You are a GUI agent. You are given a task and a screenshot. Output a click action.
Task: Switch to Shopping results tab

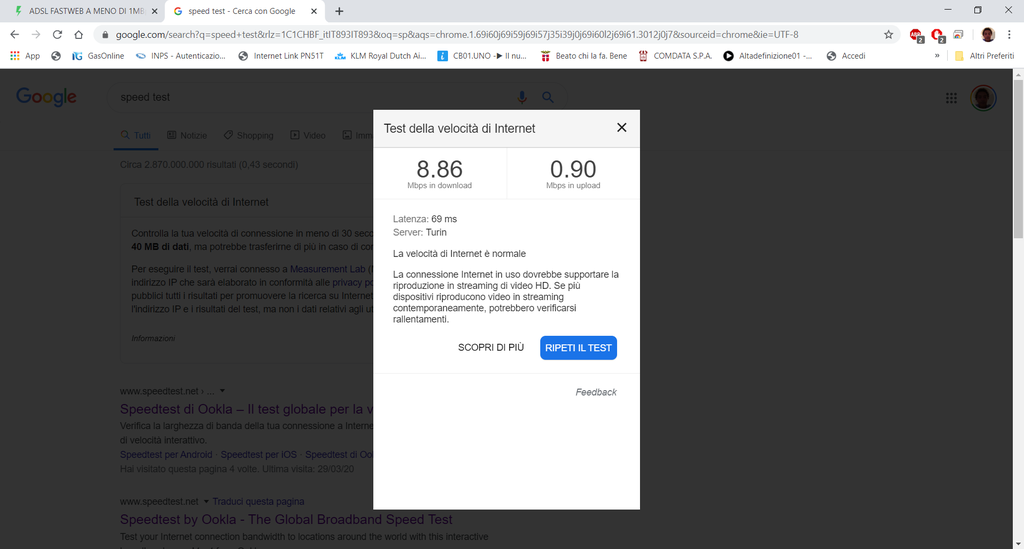click(x=248, y=136)
